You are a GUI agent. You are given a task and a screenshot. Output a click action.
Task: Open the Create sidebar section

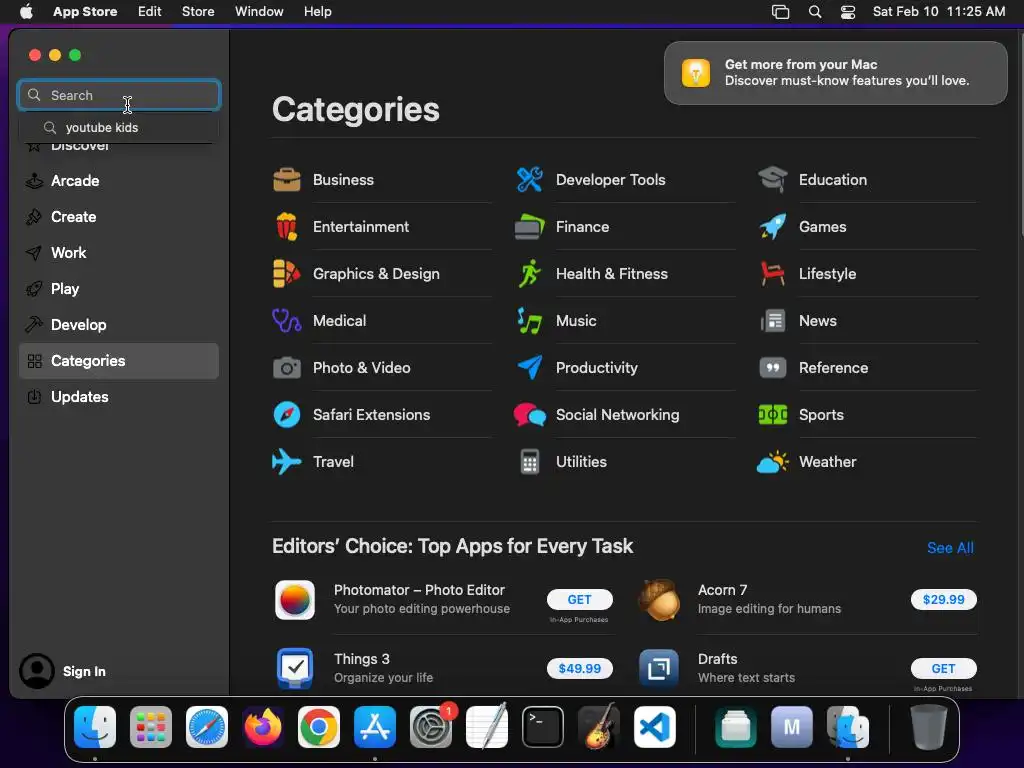pos(118,217)
